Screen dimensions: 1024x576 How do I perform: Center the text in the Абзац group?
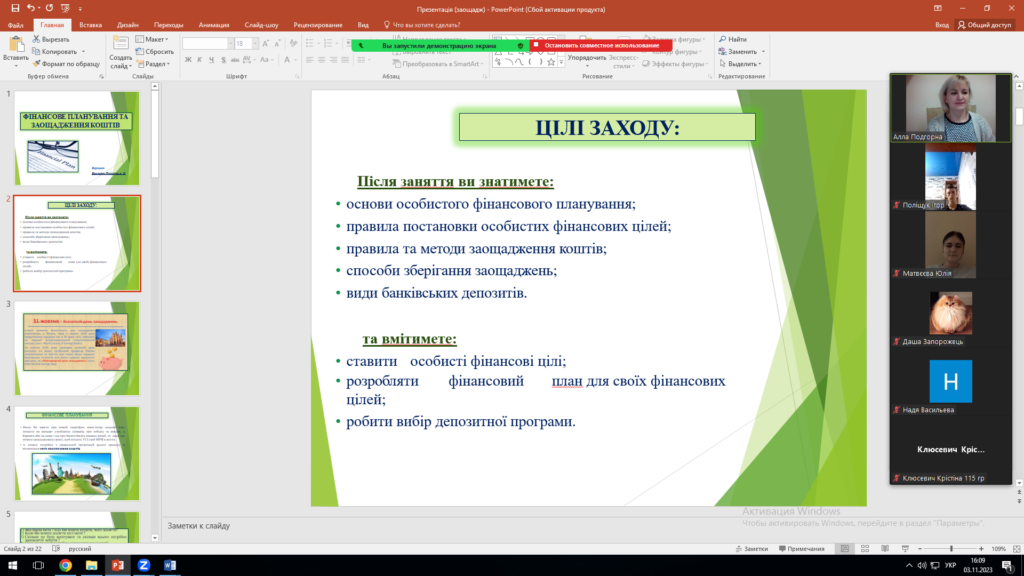click(x=321, y=60)
